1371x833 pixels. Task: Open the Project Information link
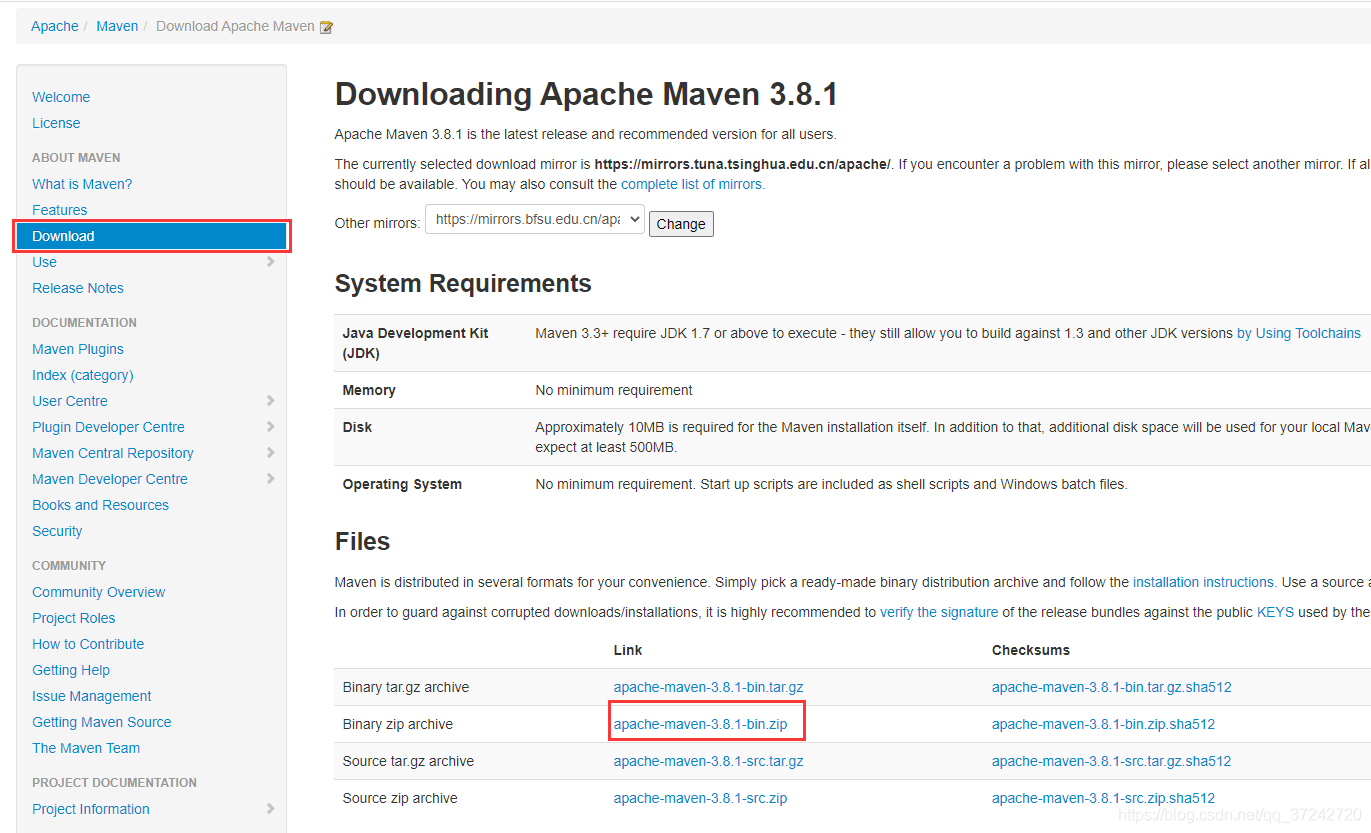[91, 809]
